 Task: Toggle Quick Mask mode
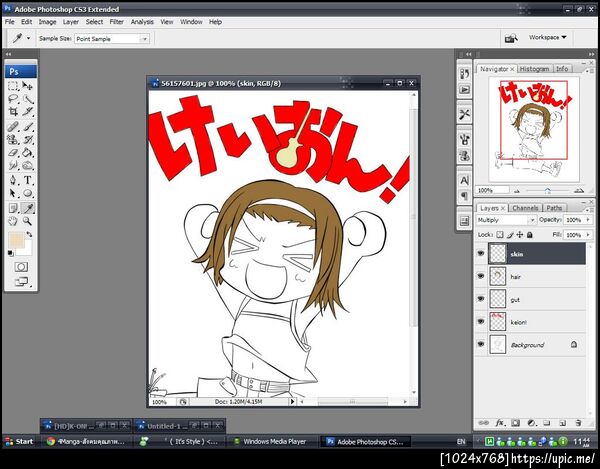21,267
